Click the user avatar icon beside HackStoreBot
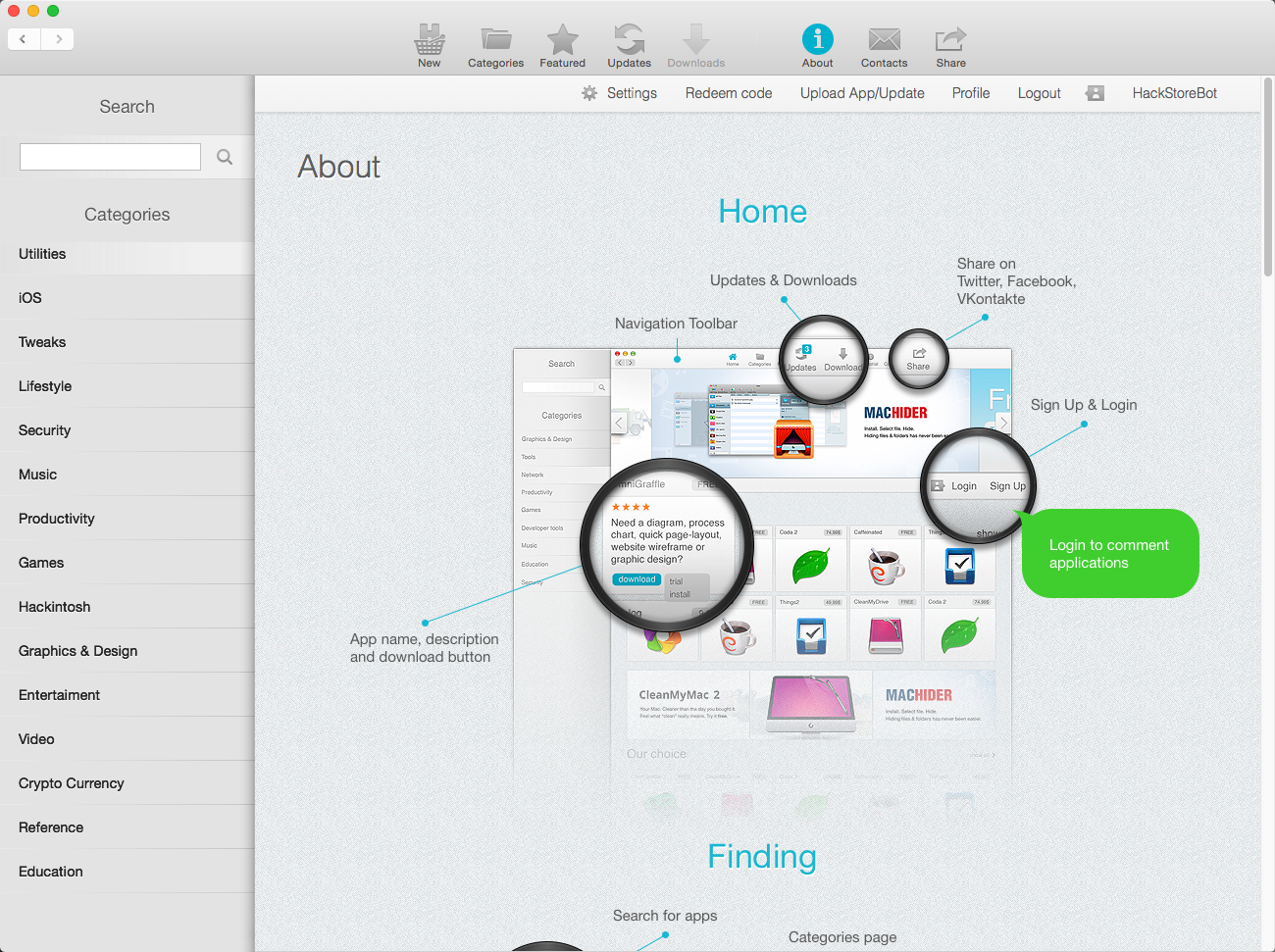Image resolution: width=1275 pixels, height=952 pixels. point(1096,93)
